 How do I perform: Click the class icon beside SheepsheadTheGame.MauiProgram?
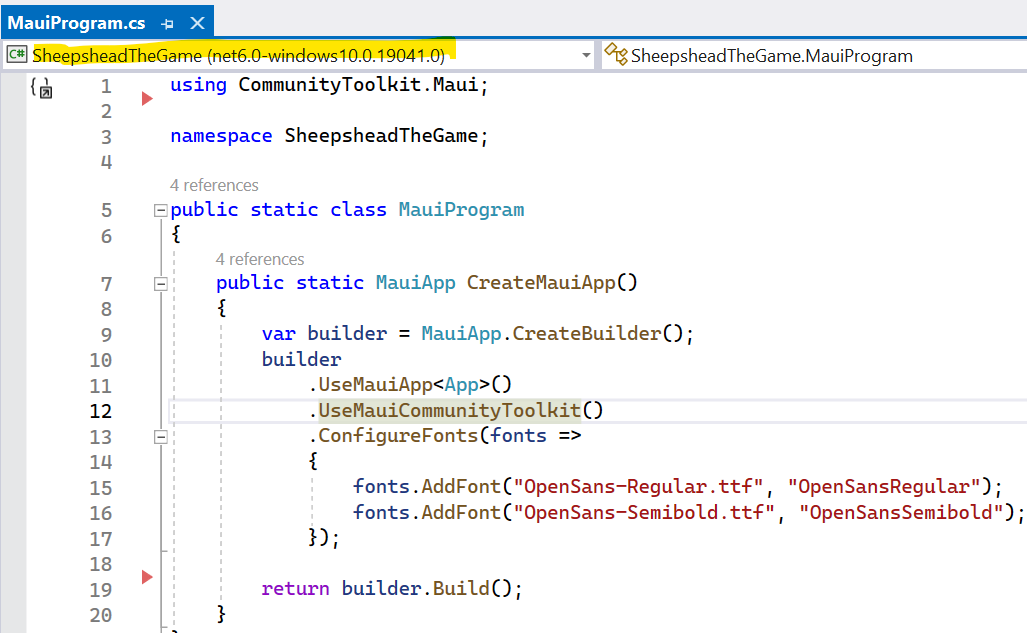(616, 54)
